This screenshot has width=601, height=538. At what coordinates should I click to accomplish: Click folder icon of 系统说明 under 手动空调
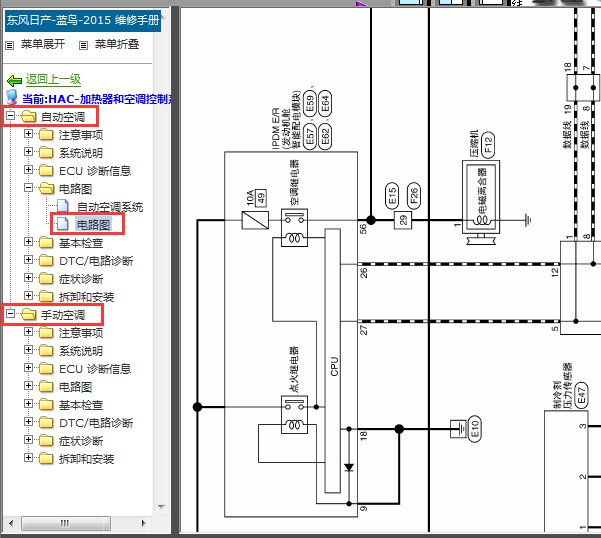click(x=46, y=351)
